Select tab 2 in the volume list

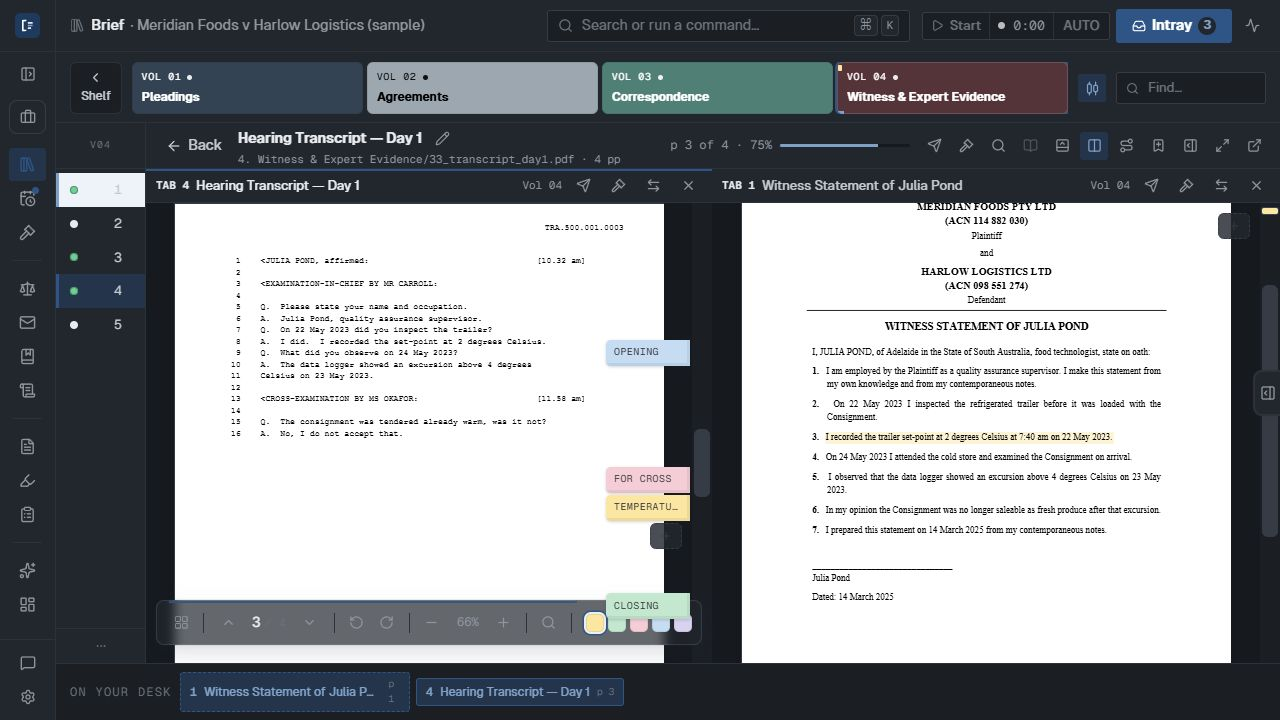[100, 223]
